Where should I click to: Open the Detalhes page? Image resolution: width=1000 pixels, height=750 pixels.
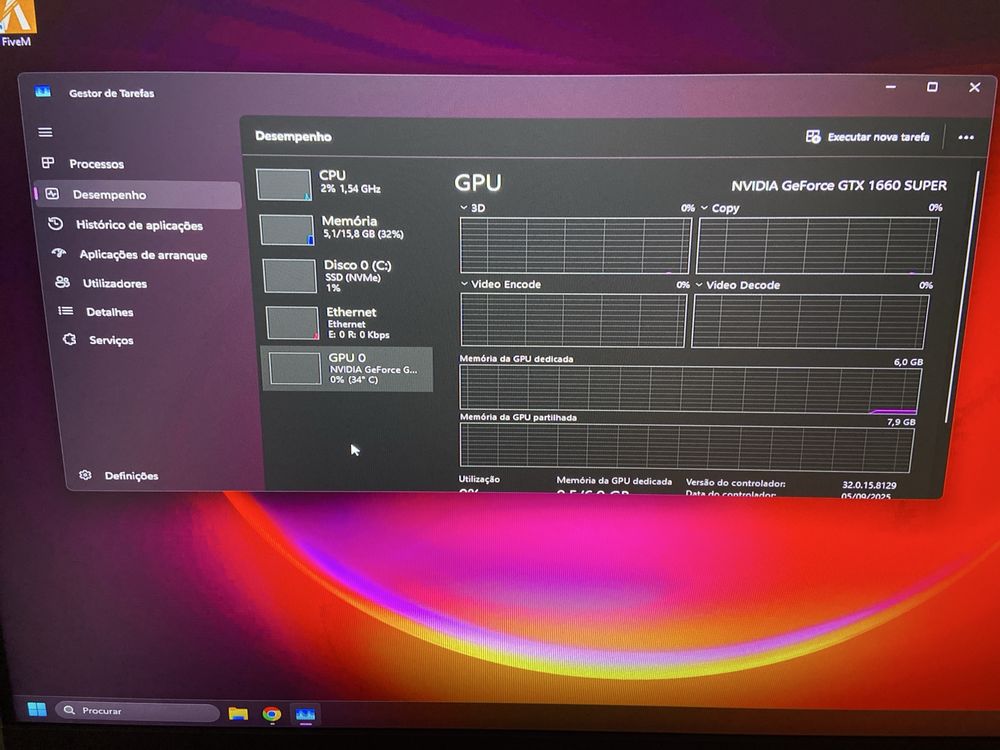click(x=110, y=312)
